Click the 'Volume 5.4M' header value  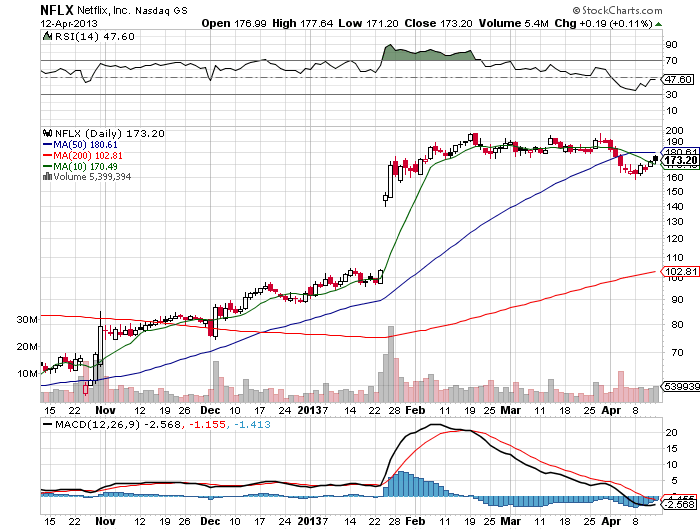[x=513, y=23]
